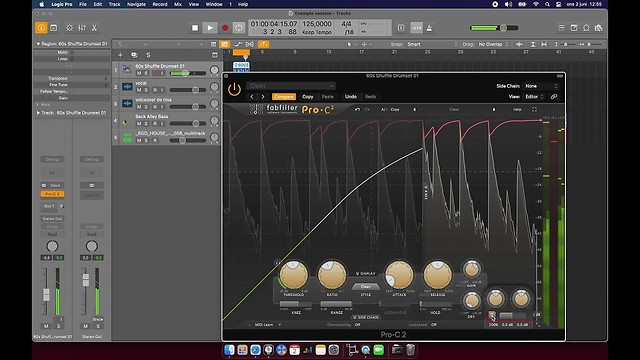Viewport: 640px width, 360px height.
Task: Solo the vocal track
Action: click(147, 90)
